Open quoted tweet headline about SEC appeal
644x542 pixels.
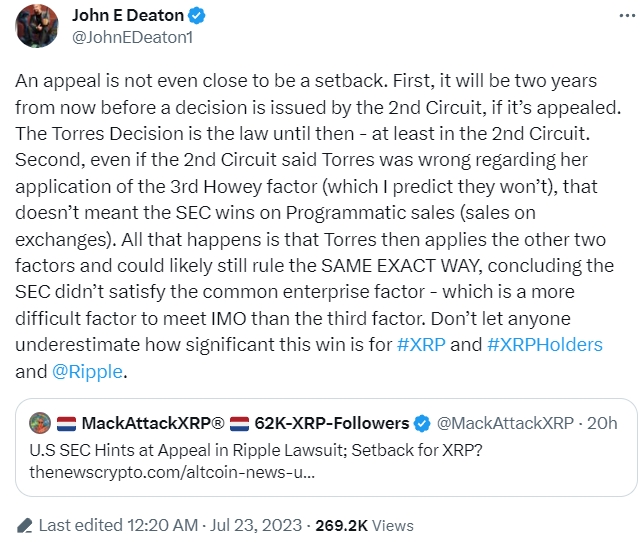coord(248,447)
